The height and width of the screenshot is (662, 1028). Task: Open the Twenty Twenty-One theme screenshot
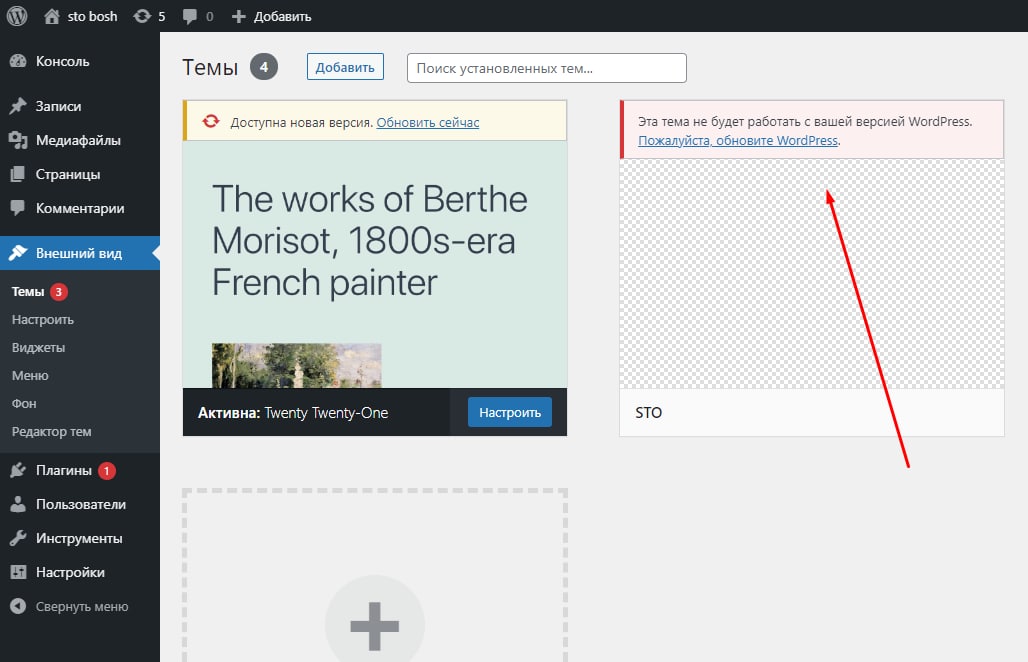374,264
